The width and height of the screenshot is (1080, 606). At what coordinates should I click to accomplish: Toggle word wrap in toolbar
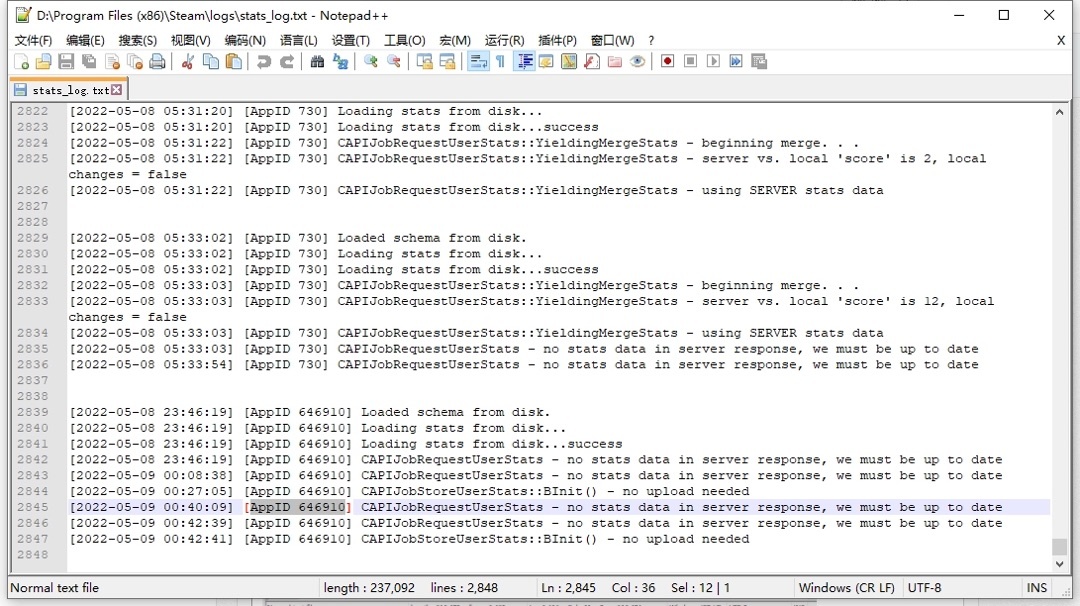point(477,62)
